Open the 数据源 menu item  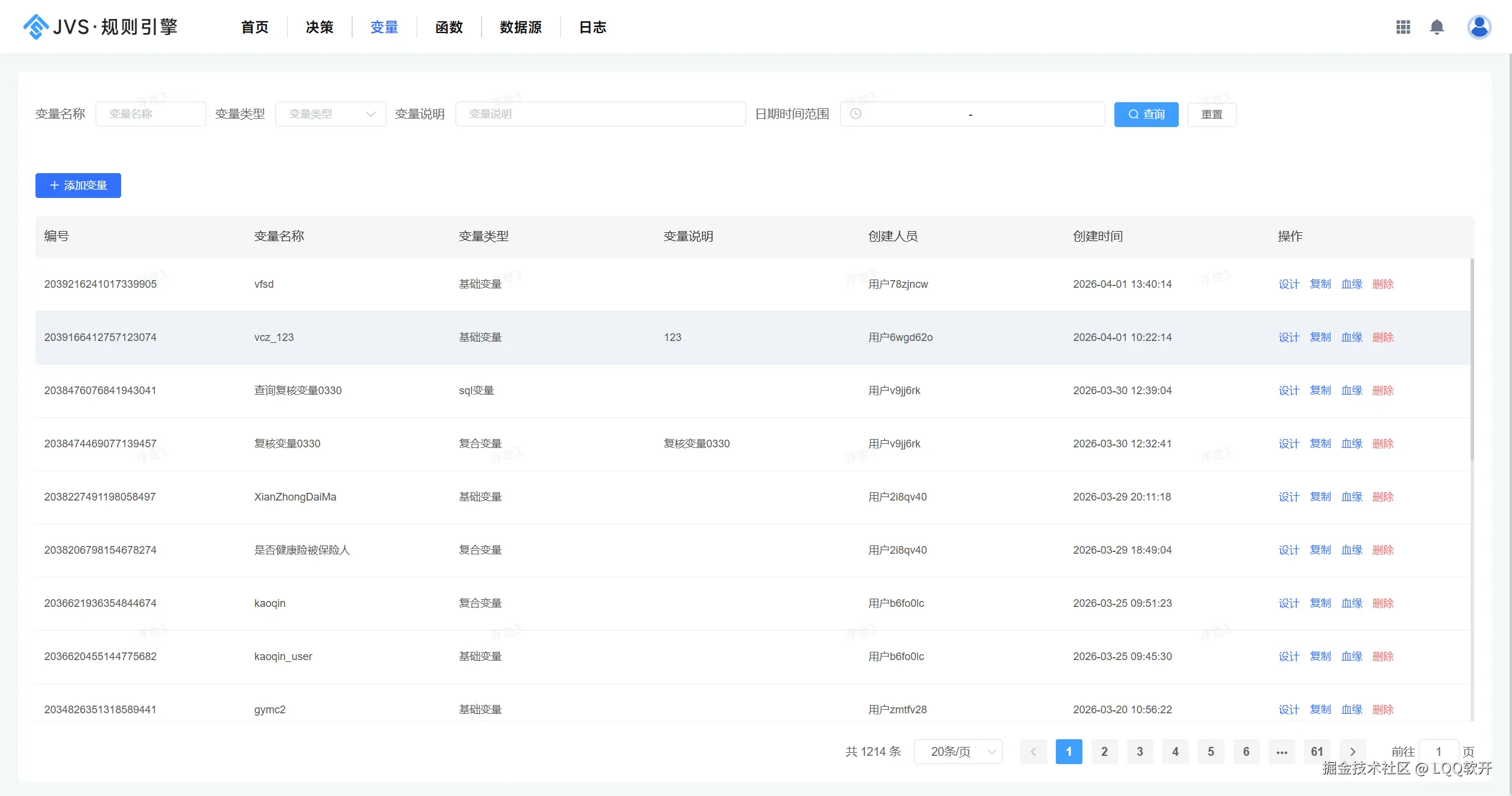point(520,27)
